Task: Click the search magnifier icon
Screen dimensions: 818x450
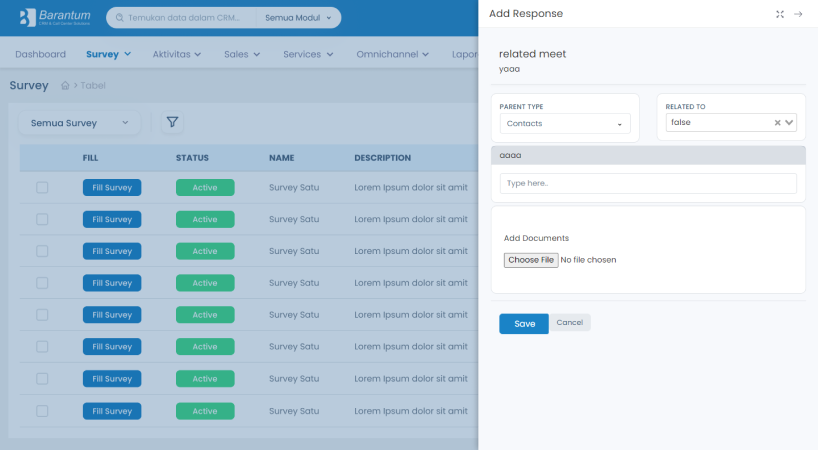Action: 119,18
